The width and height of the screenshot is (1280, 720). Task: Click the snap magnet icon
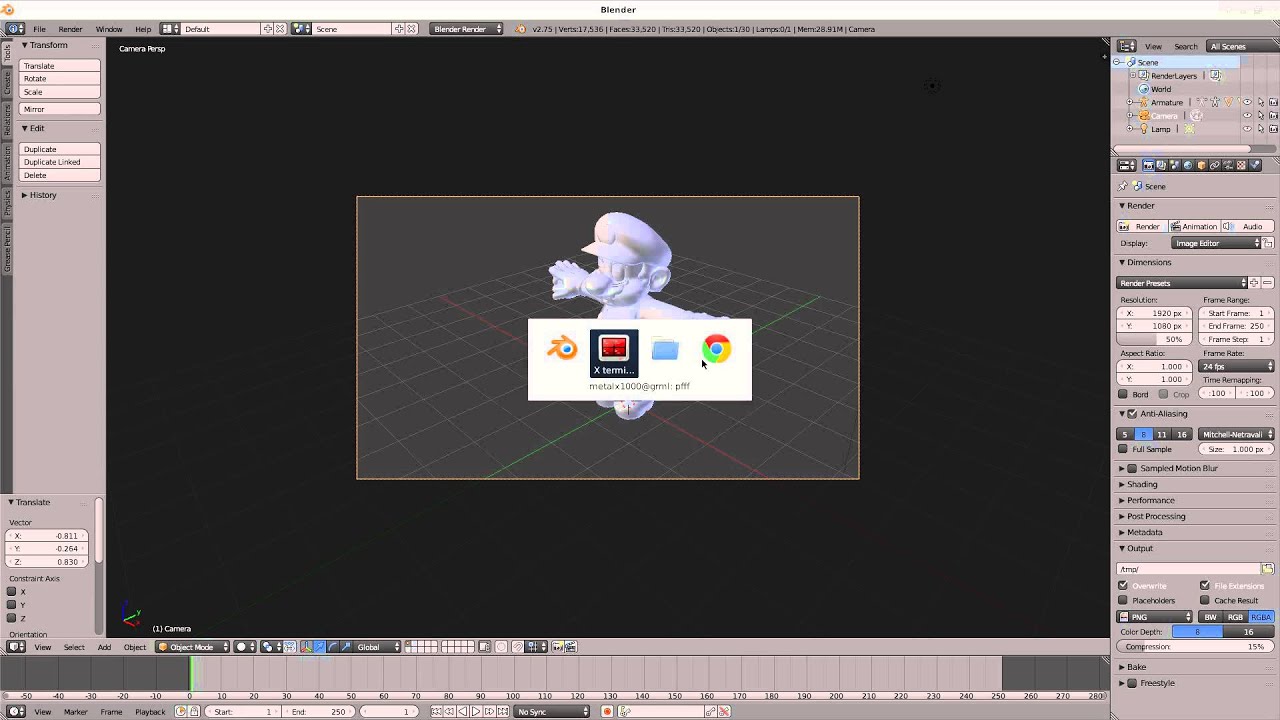click(518, 647)
